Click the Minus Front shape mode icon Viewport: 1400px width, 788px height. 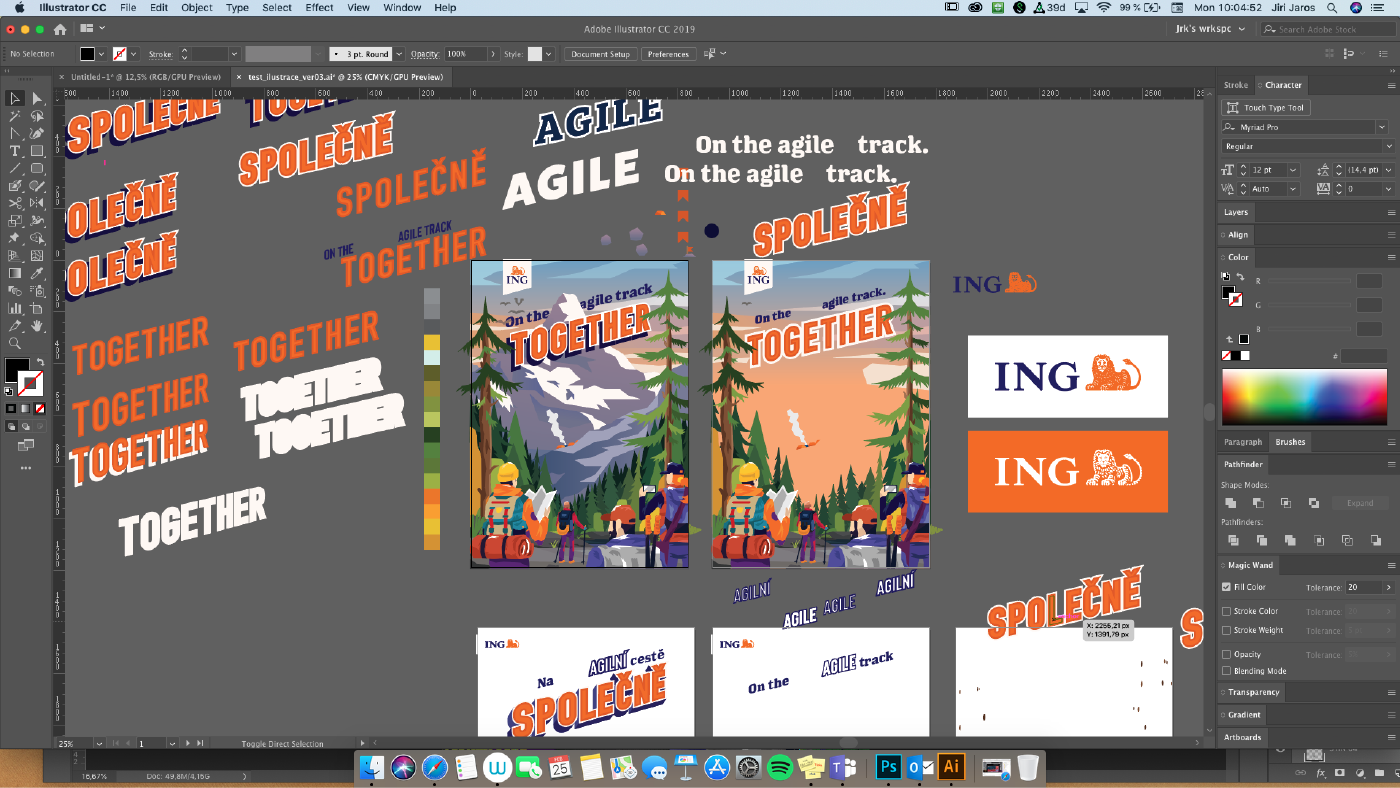pyautogui.click(x=1258, y=503)
